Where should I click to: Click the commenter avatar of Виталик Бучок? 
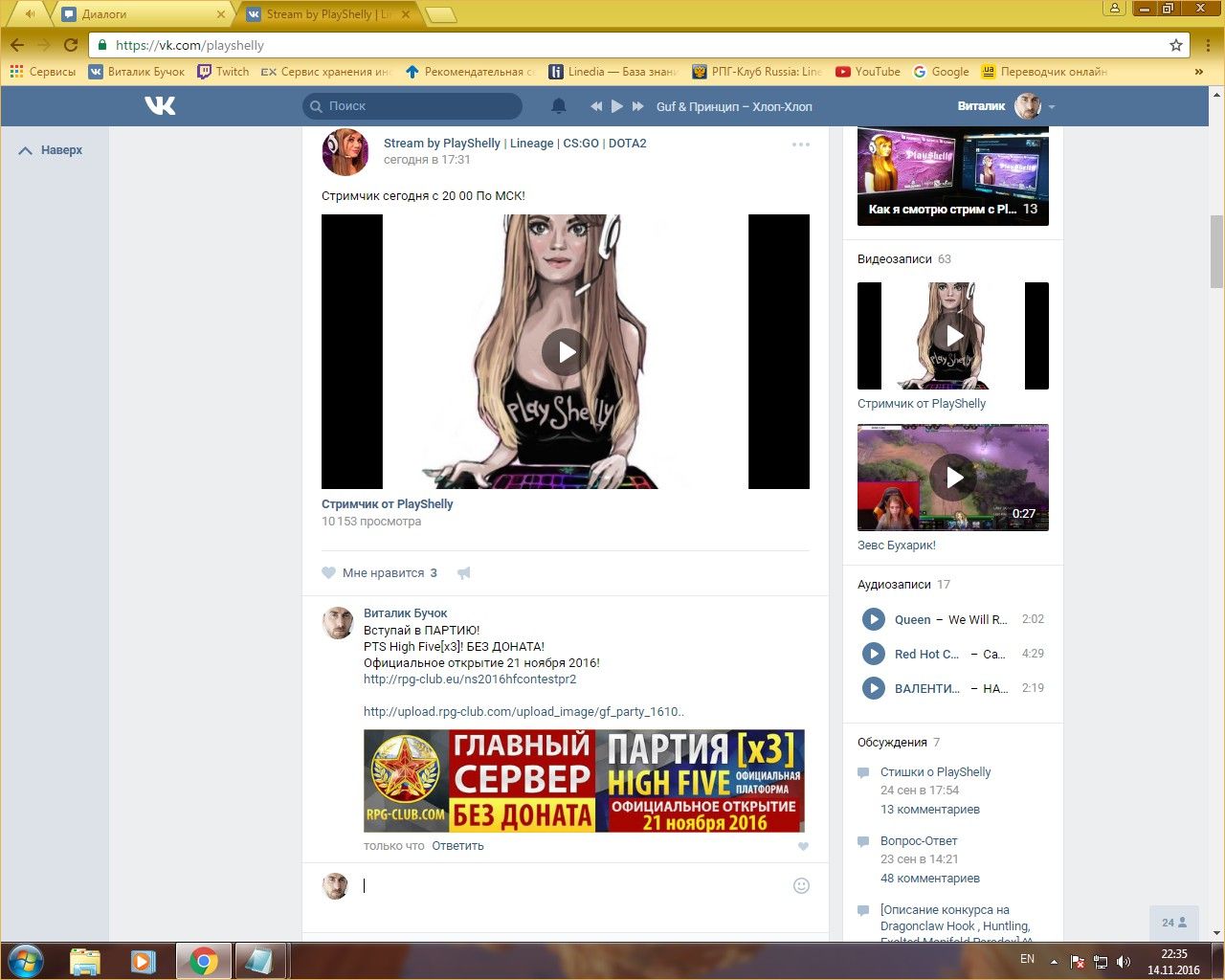coord(338,622)
